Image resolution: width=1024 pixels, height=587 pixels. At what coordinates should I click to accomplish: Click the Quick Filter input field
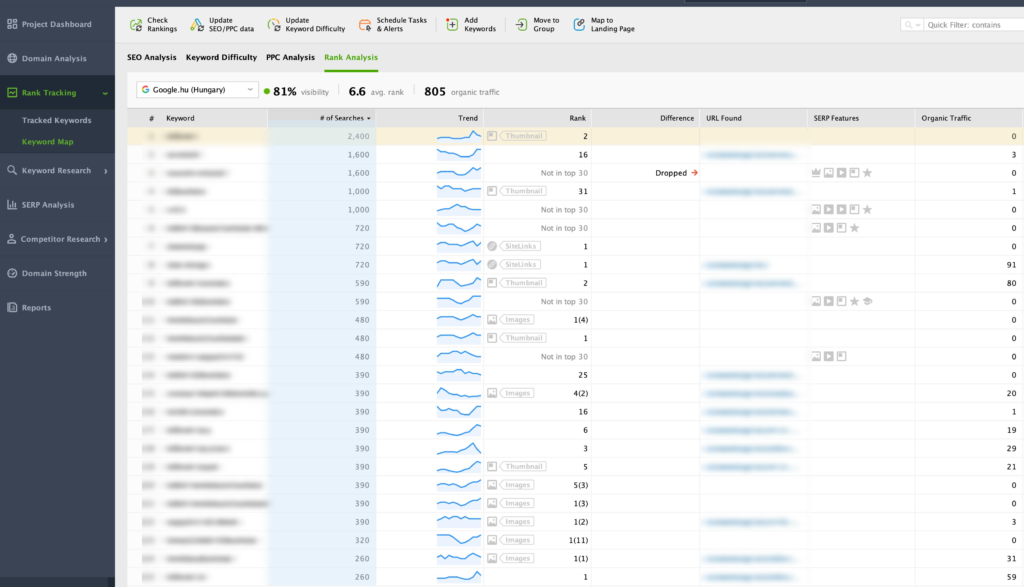974,25
